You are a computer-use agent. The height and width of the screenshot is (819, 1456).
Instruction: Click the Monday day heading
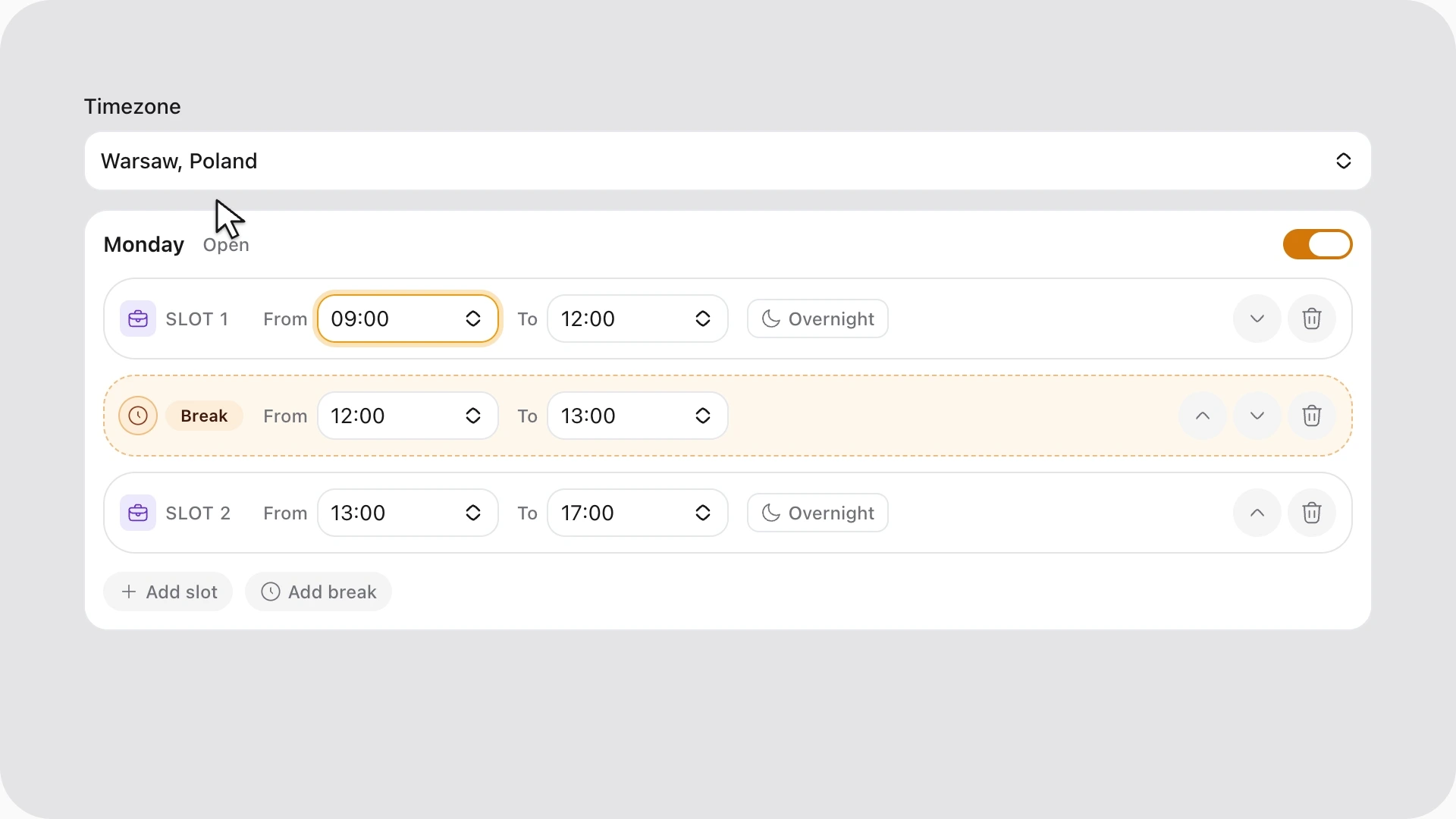coord(144,244)
